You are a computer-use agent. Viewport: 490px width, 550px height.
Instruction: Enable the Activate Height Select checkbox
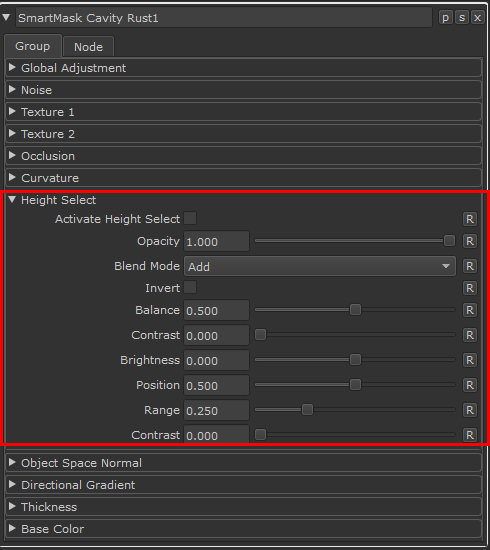click(190, 218)
